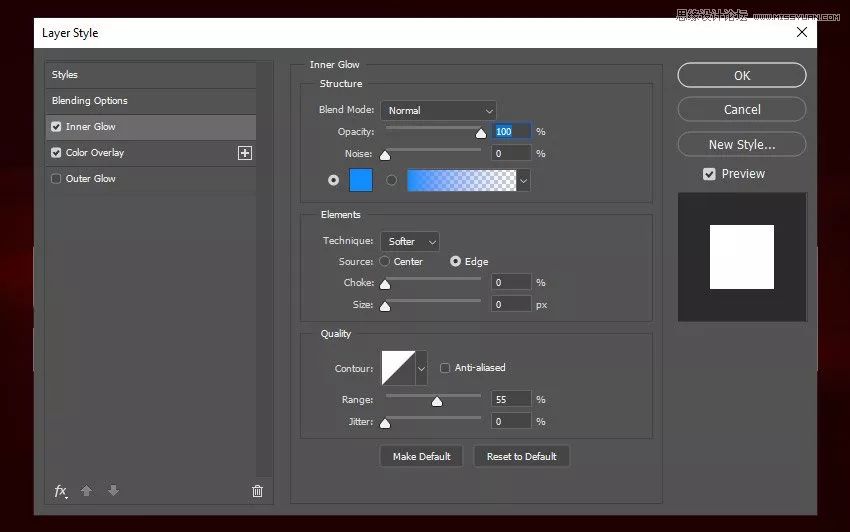Click the Cancel button
Viewport: 850px width, 532px height.
click(742, 110)
